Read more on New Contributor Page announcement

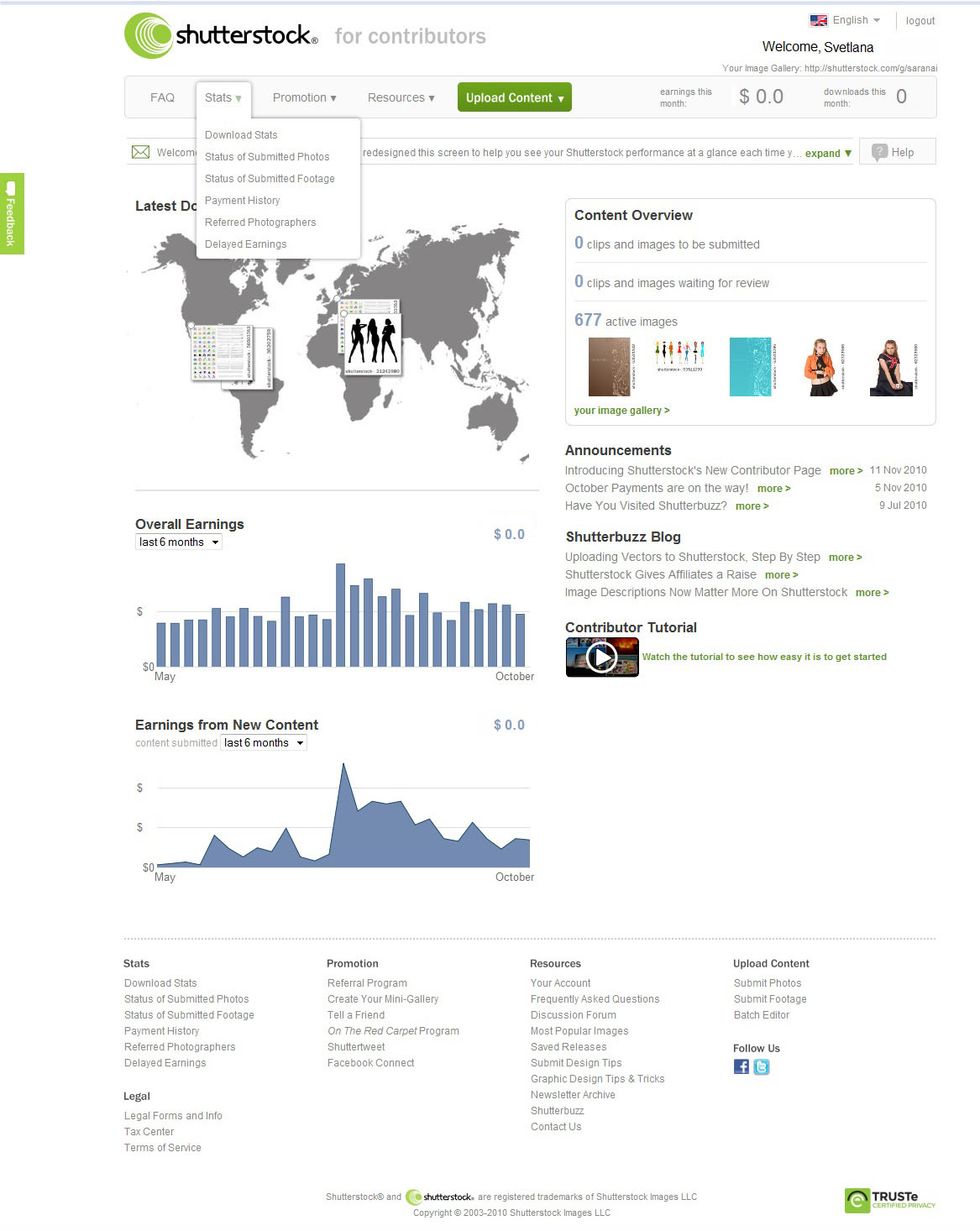[846, 471]
